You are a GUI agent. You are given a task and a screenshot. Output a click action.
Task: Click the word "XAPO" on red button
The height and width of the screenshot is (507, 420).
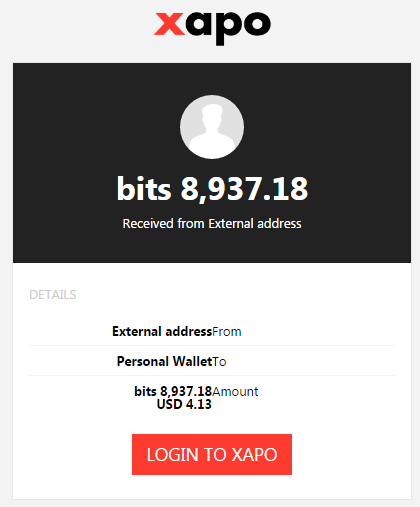click(254, 454)
